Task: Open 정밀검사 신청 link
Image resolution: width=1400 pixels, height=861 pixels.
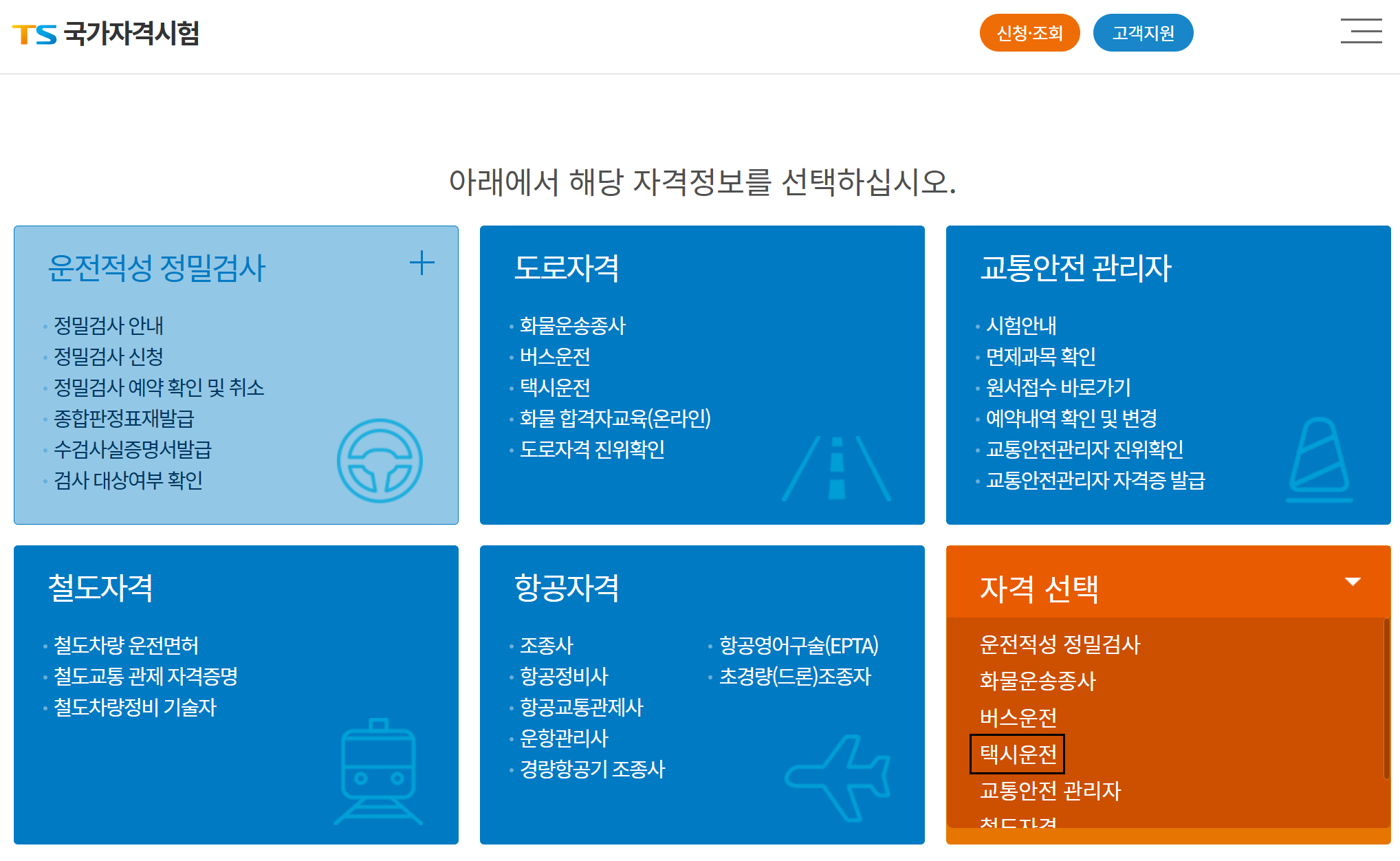Action: [109, 356]
